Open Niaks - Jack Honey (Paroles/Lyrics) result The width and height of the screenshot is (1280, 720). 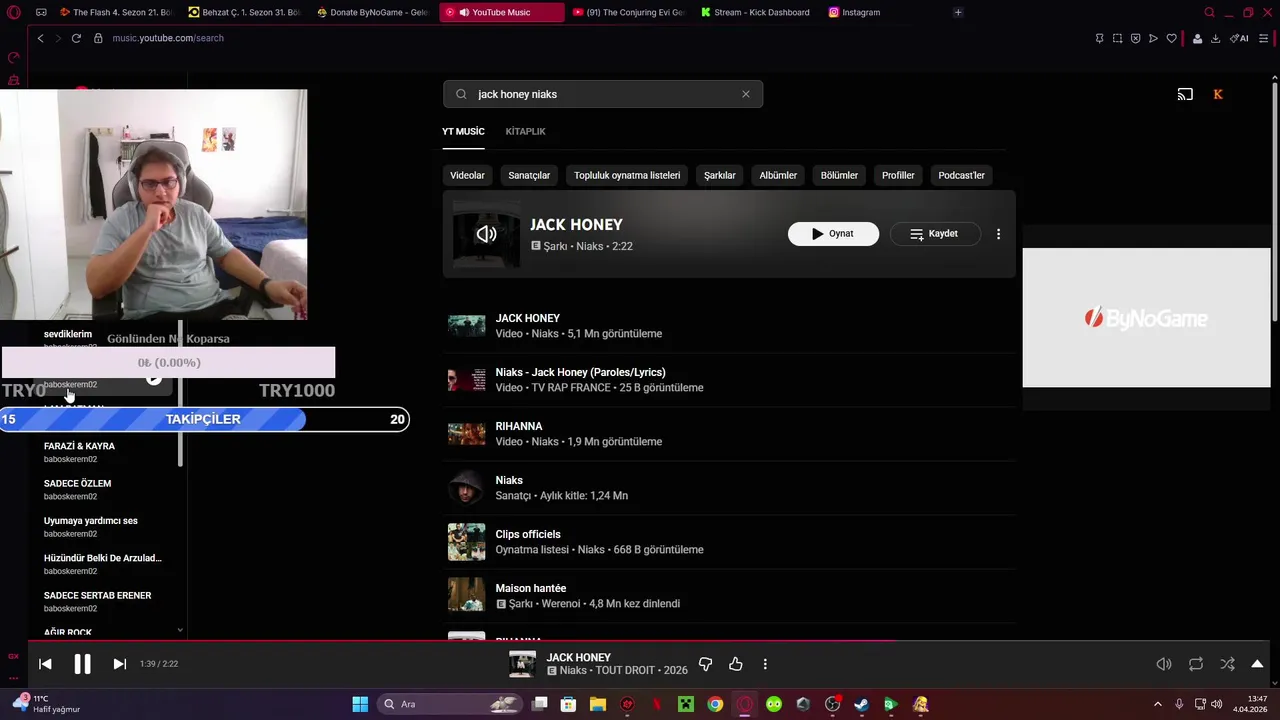tap(729, 380)
